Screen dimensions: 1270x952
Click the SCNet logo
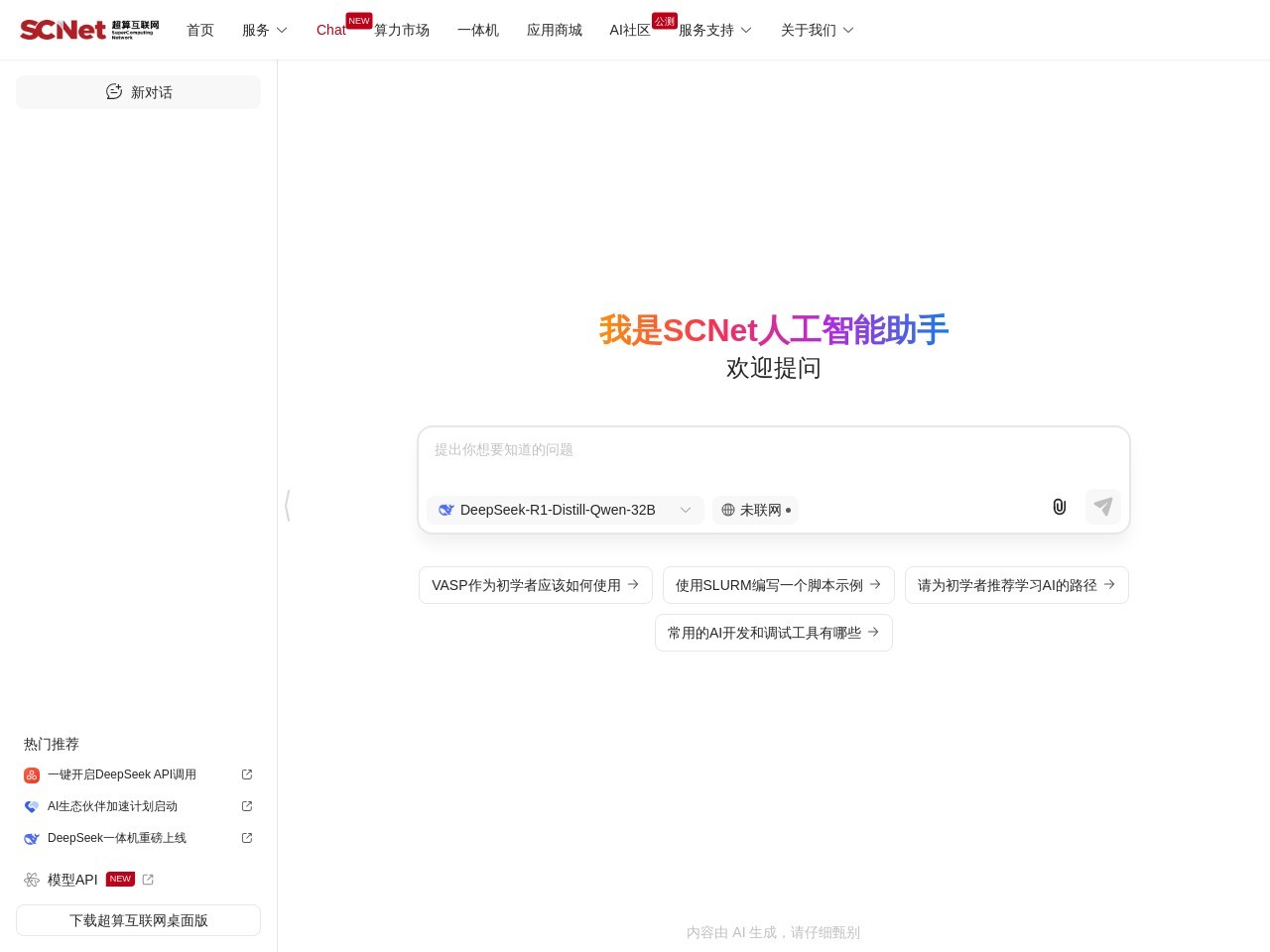tap(89, 30)
